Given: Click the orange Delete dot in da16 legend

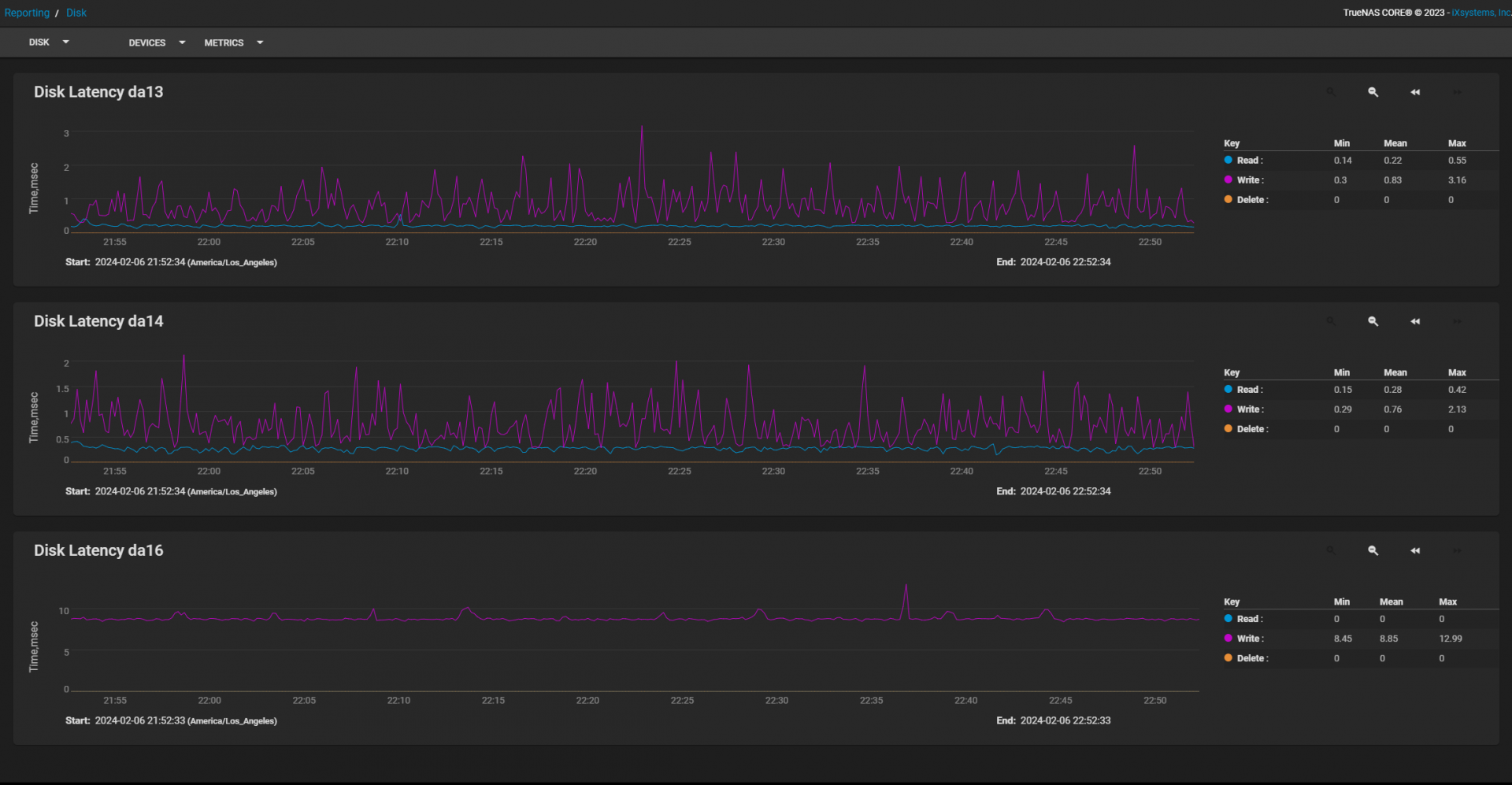Looking at the screenshot, I should (1228, 657).
